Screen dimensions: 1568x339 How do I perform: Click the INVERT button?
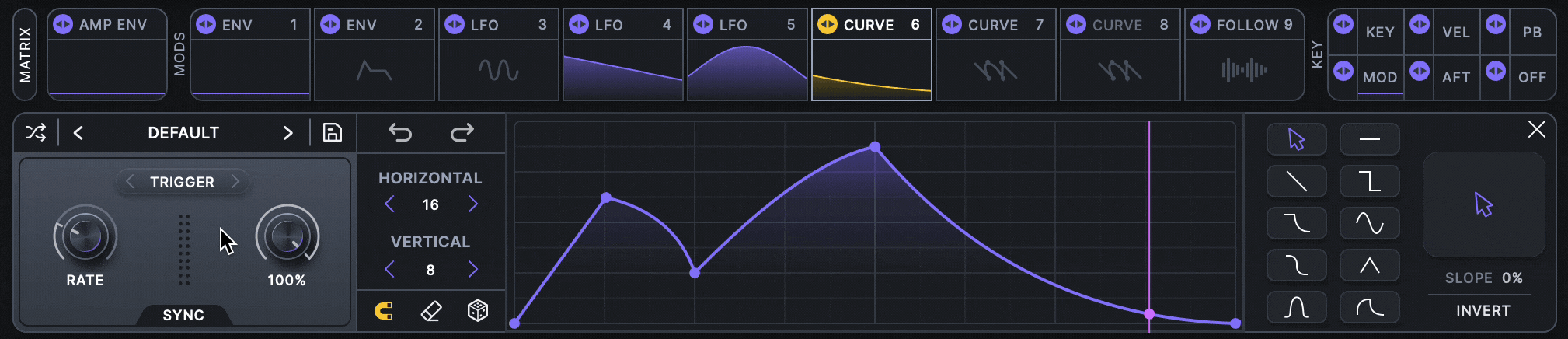1483,311
